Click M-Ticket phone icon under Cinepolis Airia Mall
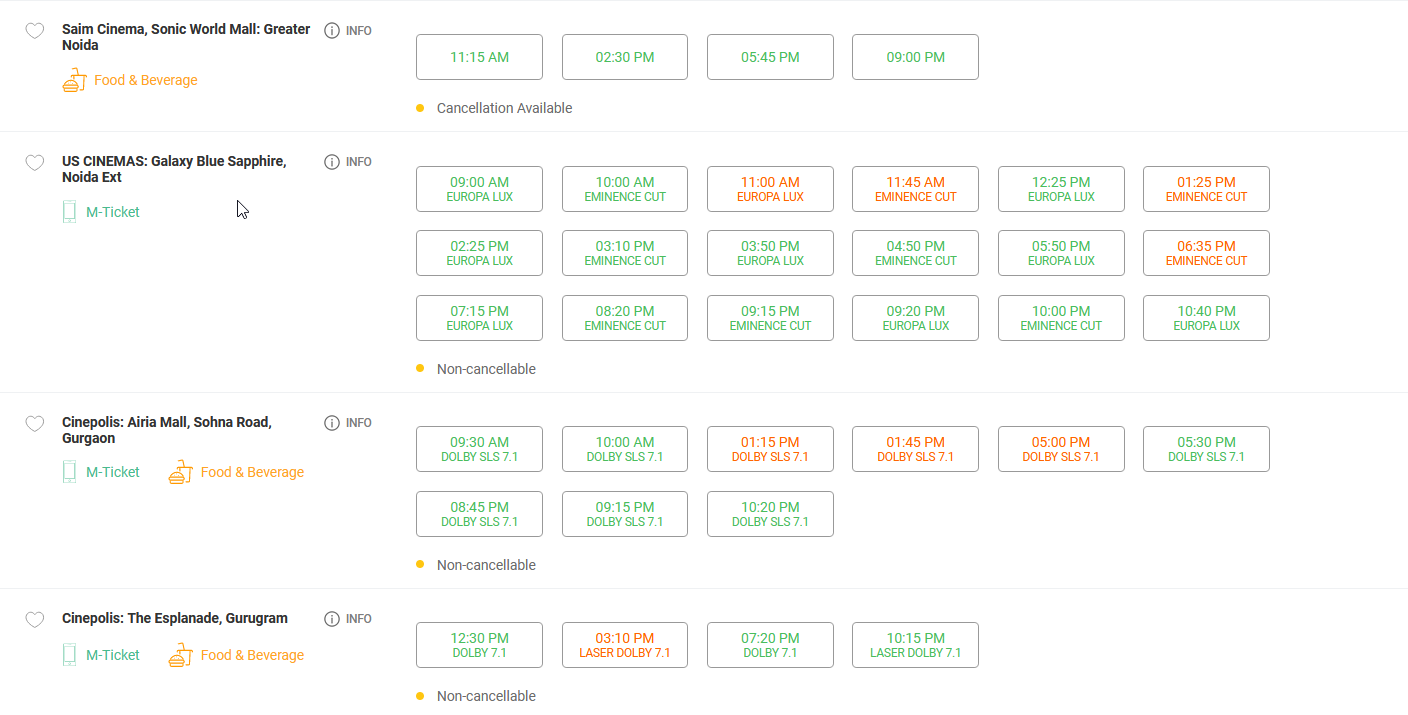1408x715 pixels. pos(69,472)
